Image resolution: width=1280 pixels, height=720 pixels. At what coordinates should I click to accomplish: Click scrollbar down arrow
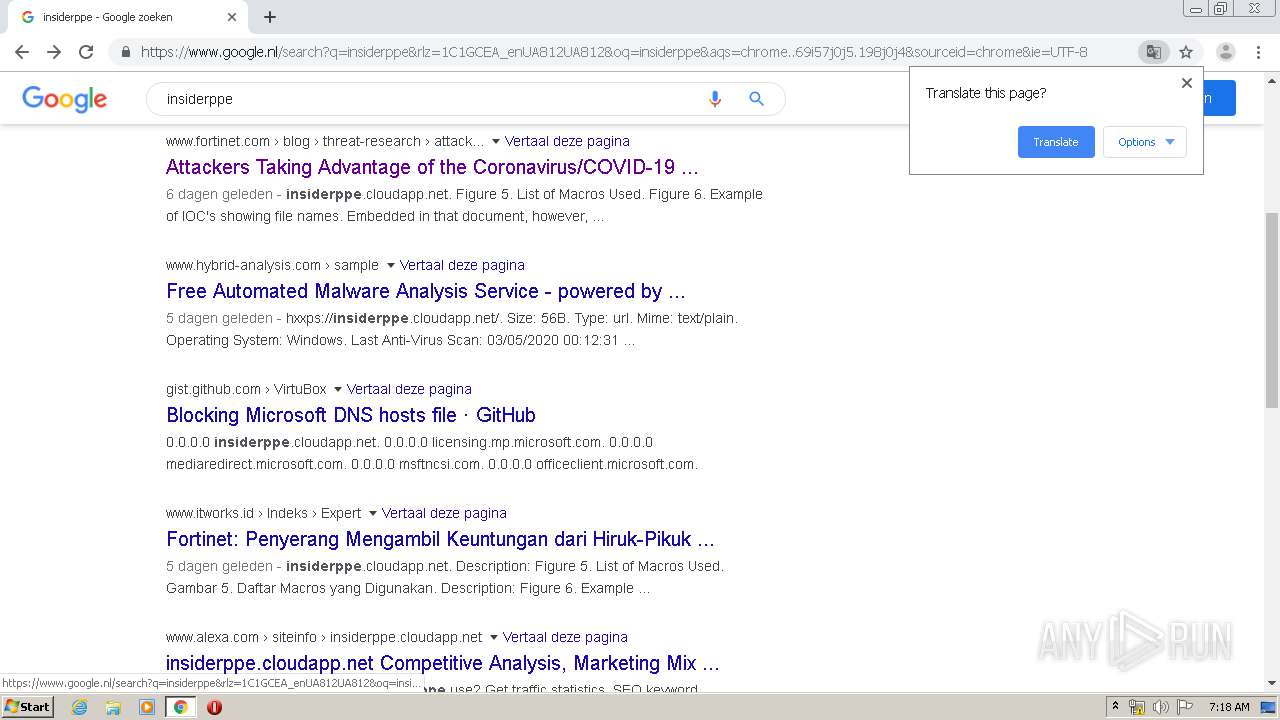pyautogui.click(x=1271, y=683)
